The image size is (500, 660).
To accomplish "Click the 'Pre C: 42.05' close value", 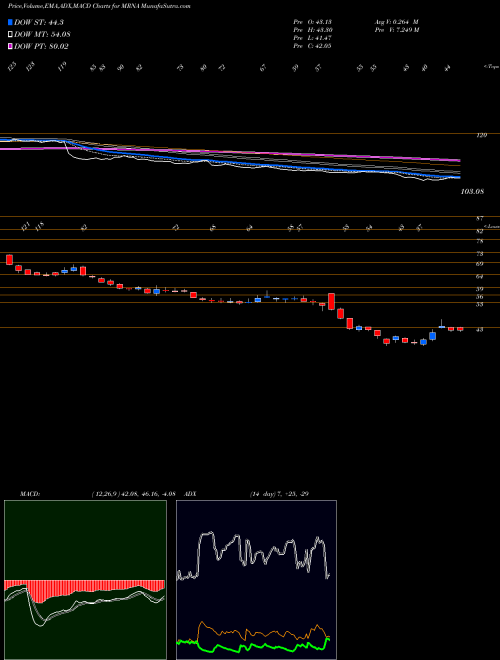I will pyautogui.click(x=312, y=46).
